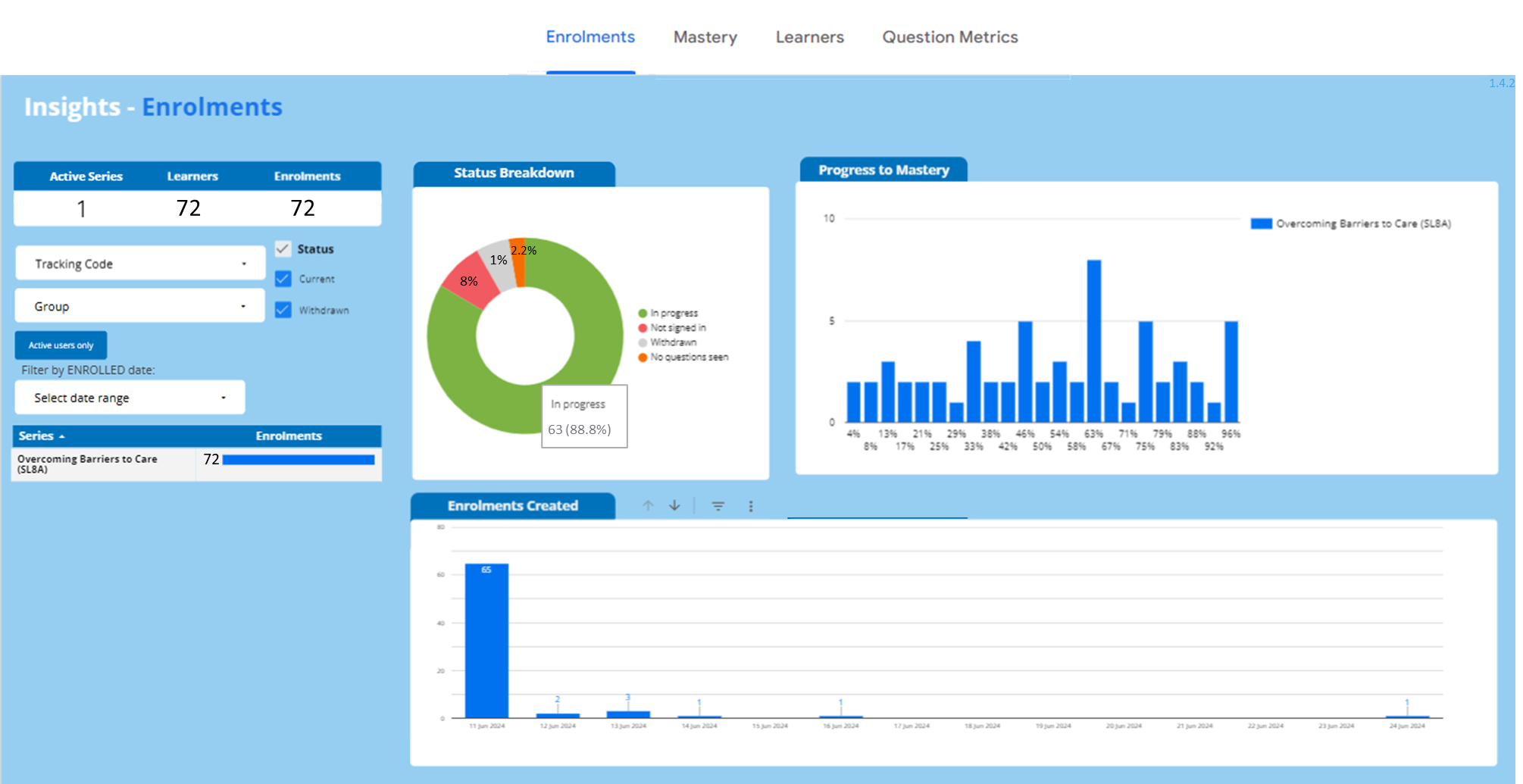
Task: Uncheck the Current status checkbox
Action: coord(283,279)
